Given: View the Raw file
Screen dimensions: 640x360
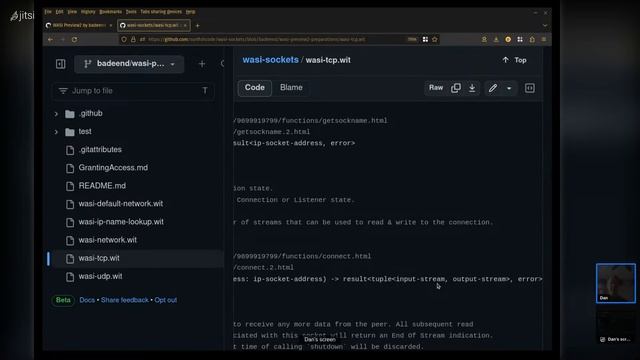Looking at the screenshot, I should (x=436, y=88).
